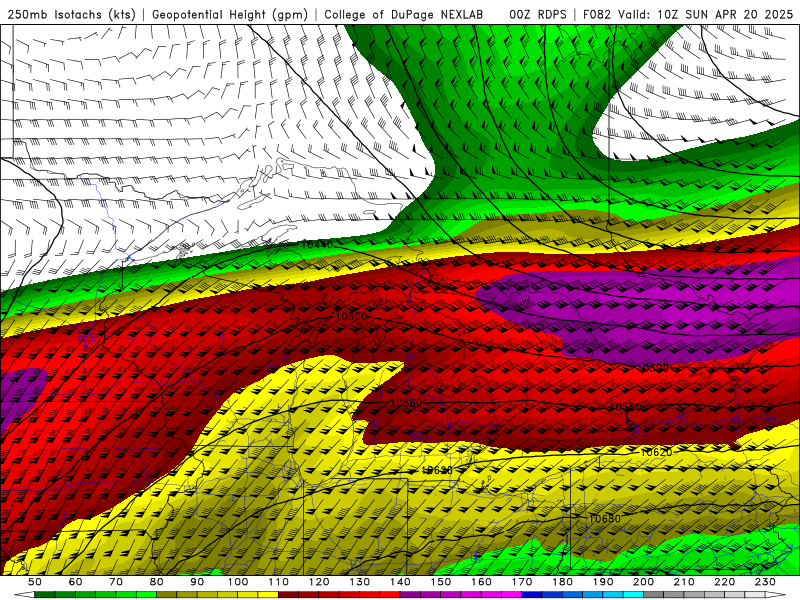Click the 70 knot legend label
800x600 pixels.
116,582
